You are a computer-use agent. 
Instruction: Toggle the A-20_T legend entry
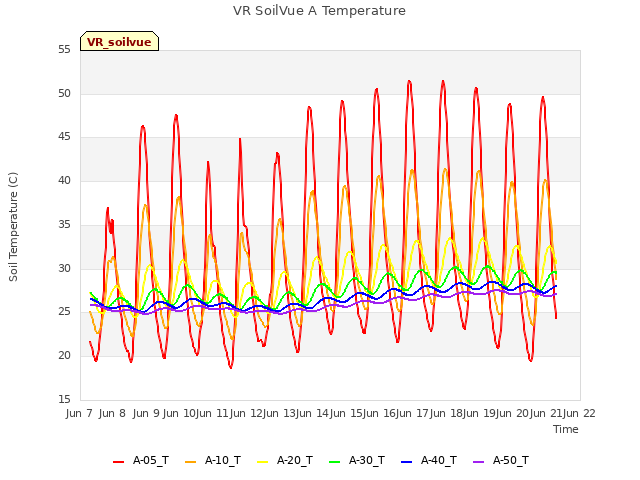point(285,460)
